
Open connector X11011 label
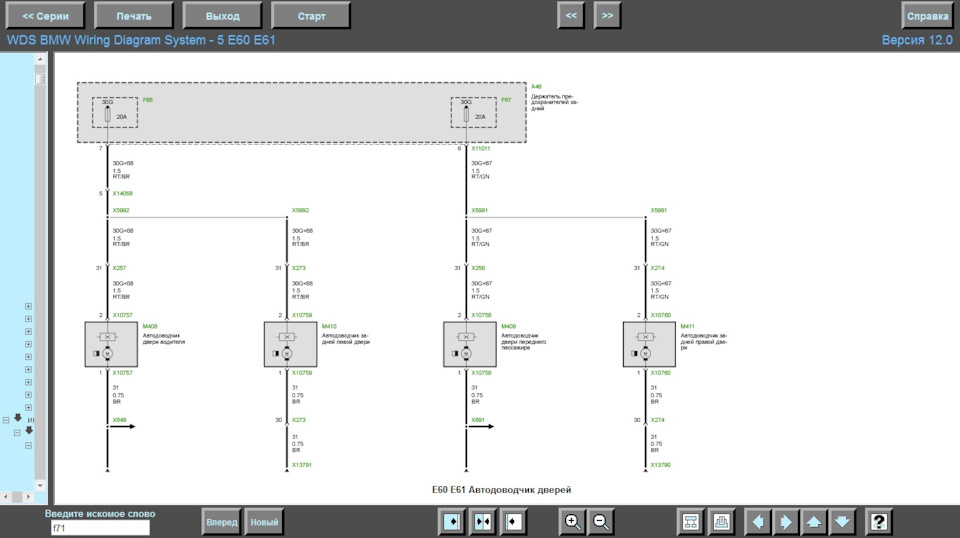[x=481, y=148]
